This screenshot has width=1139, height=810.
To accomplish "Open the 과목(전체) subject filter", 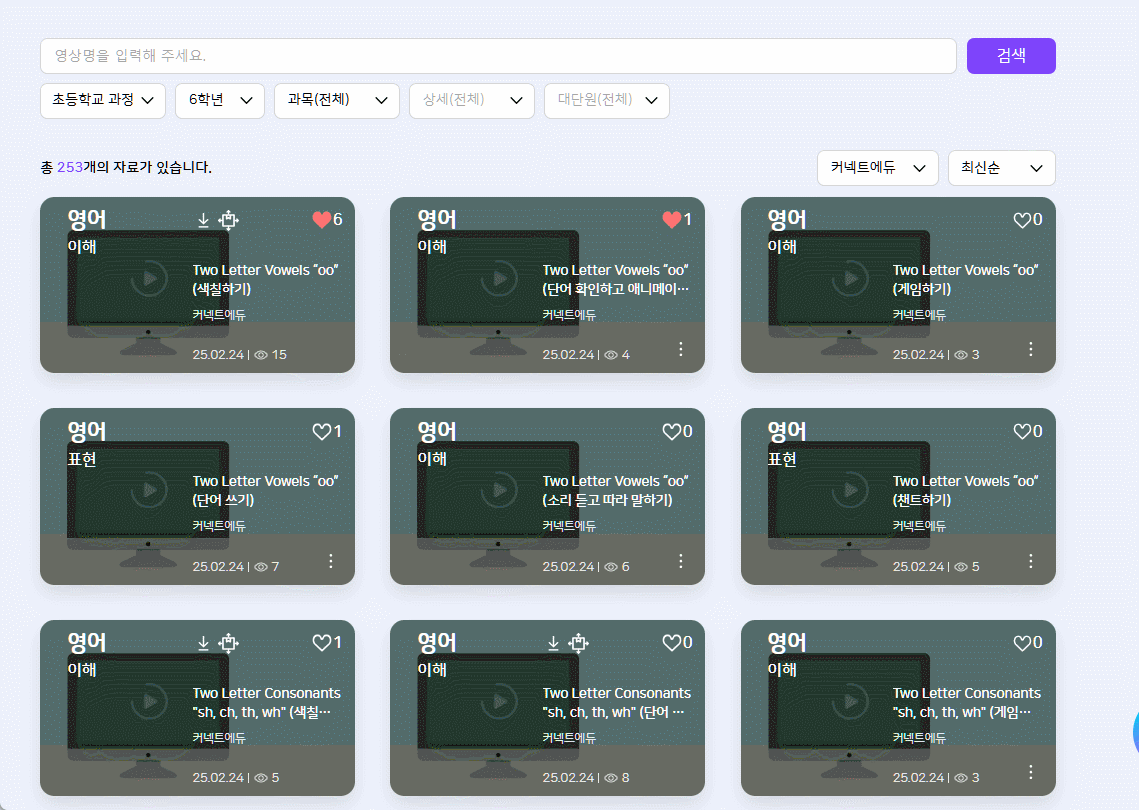I will (x=337, y=101).
